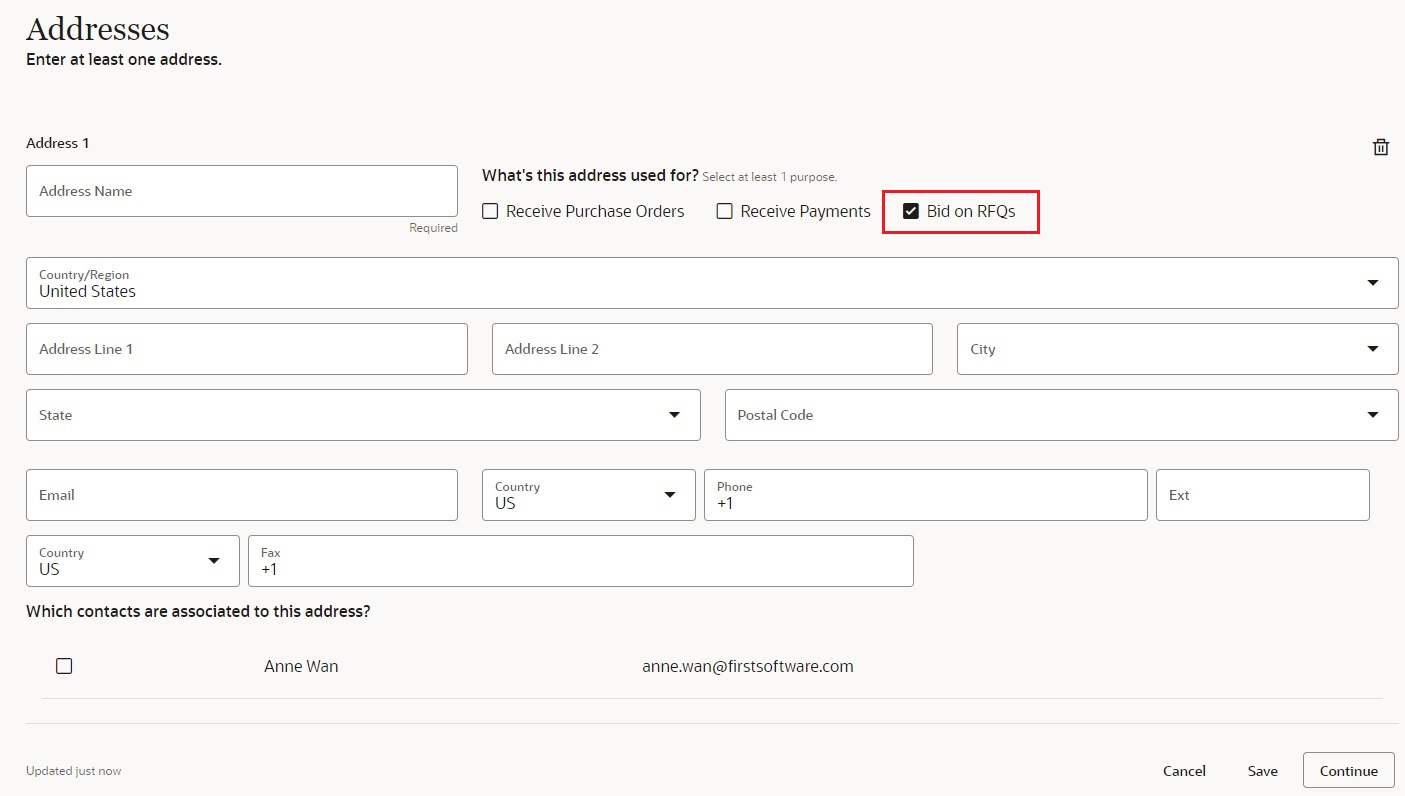Click the Ext field
Image resolution: width=1405 pixels, height=796 pixels.
1263,495
